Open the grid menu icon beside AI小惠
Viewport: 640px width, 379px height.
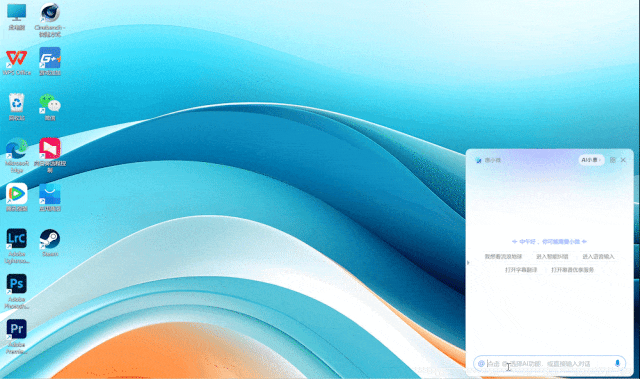tap(613, 160)
